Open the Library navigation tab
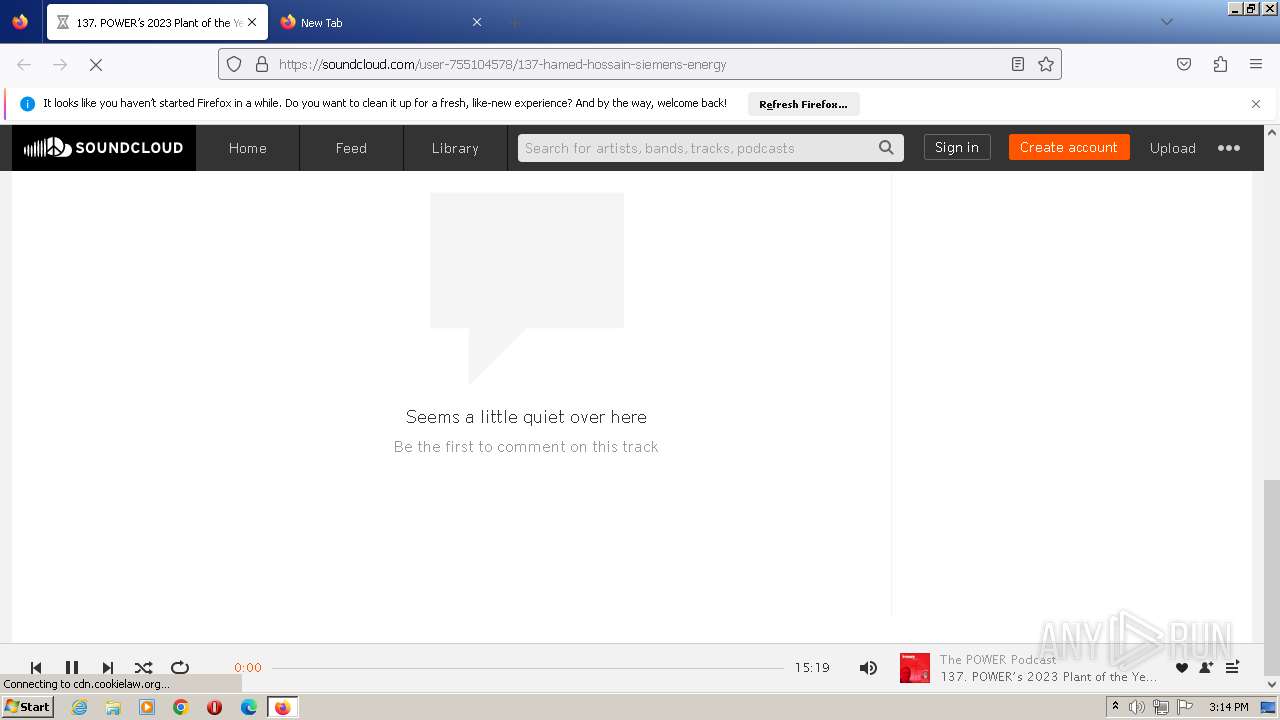Screen dimensions: 1280x720 coord(455,148)
